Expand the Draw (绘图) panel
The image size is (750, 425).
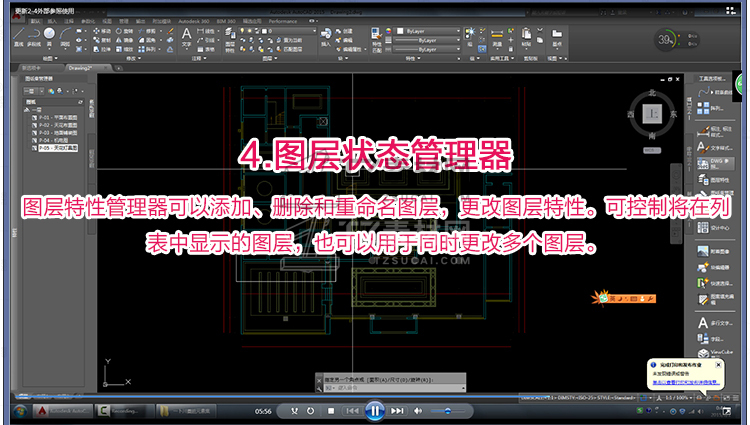50,58
